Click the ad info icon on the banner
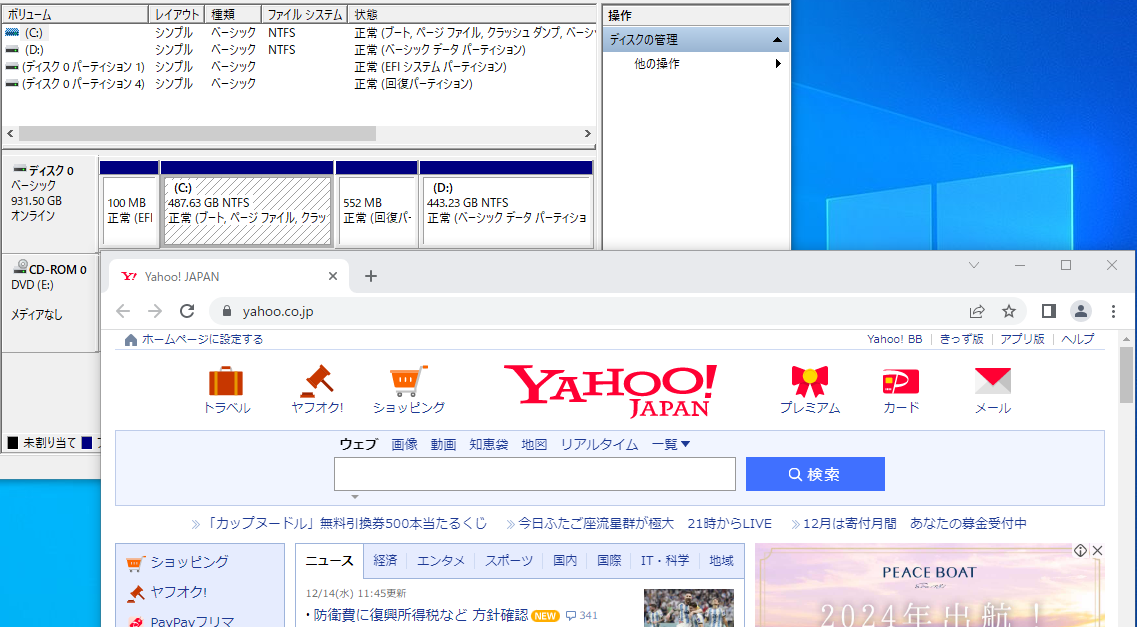 [1080, 551]
